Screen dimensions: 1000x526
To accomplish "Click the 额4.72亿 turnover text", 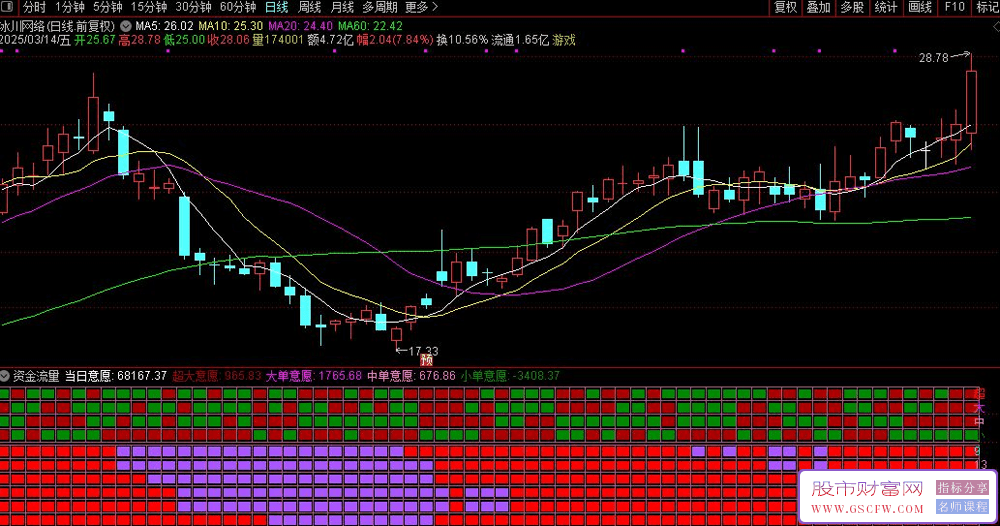I will [330, 40].
